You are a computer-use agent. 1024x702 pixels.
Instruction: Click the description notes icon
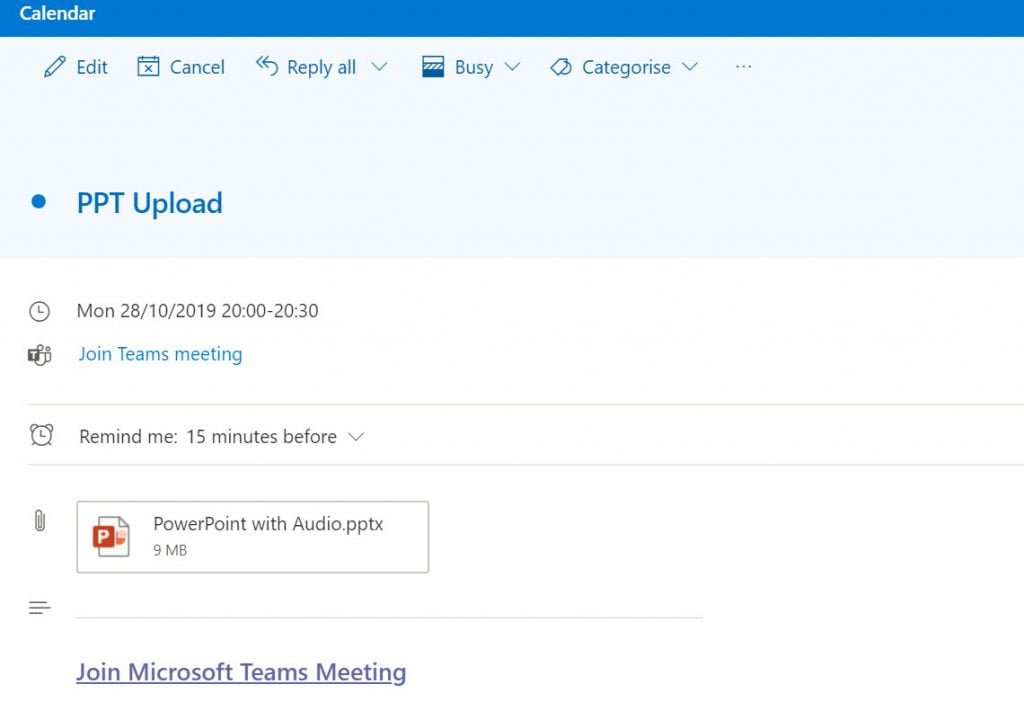[x=39, y=607]
